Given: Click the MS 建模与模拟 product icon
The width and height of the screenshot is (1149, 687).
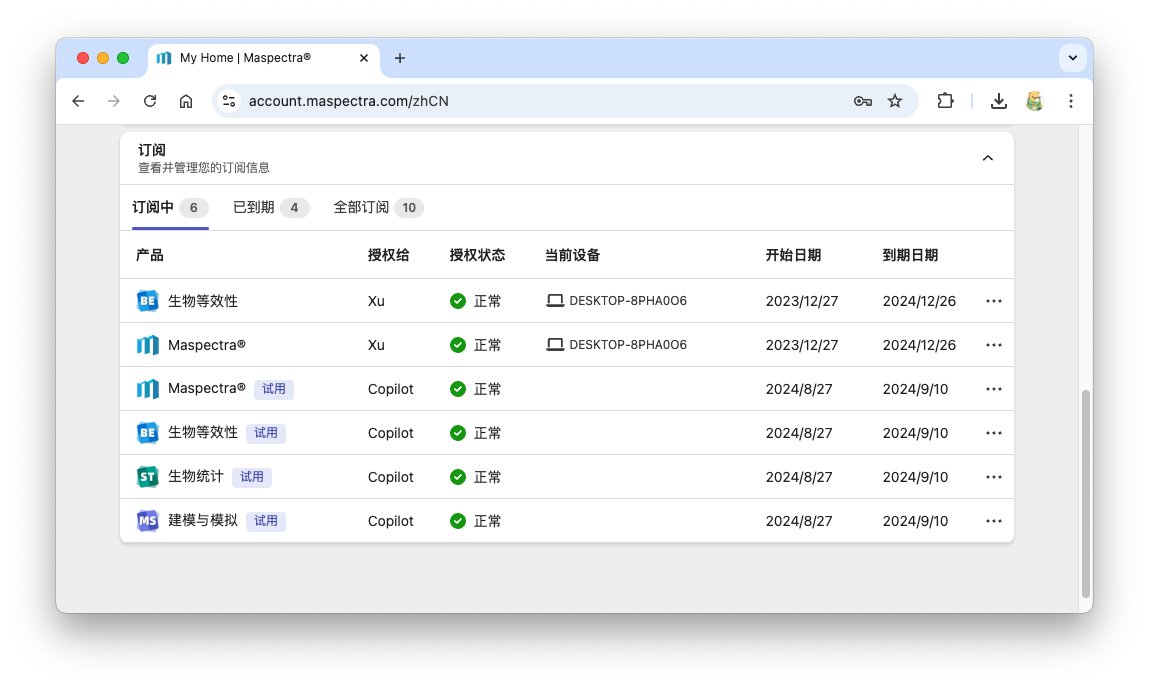Looking at the screenshot, I should pos(147,521).
